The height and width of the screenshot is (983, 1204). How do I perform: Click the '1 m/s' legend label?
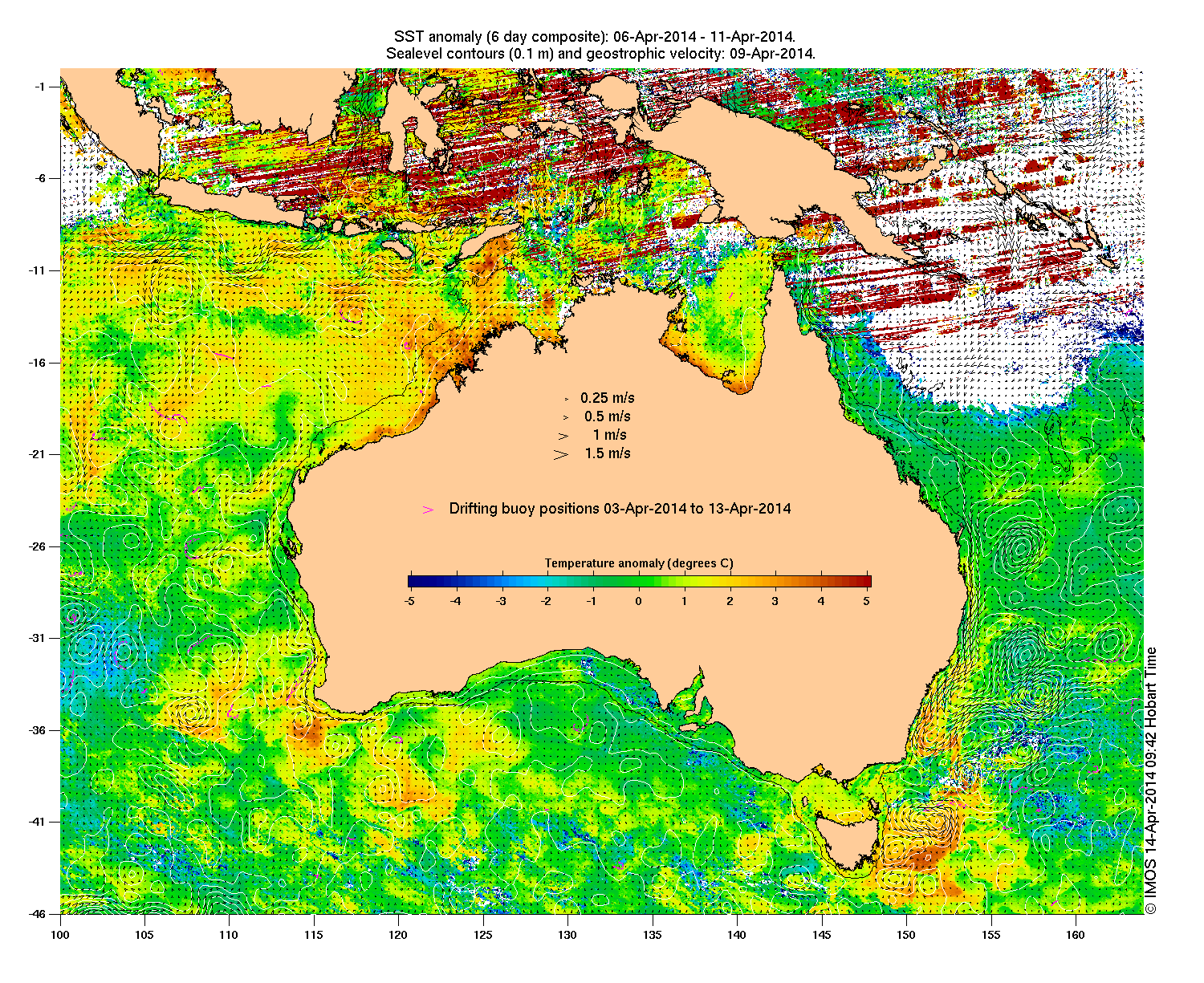610,435
